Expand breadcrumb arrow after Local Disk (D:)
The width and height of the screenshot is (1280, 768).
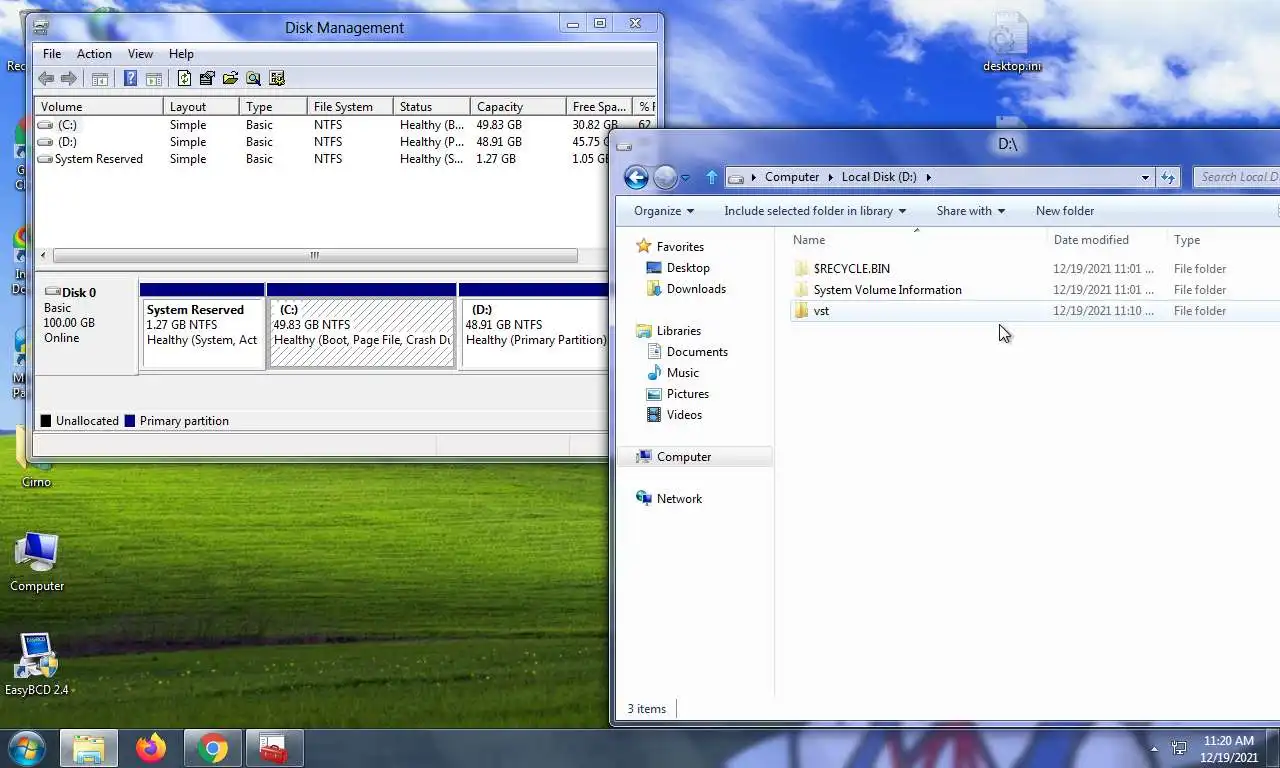tap(928, 177)
